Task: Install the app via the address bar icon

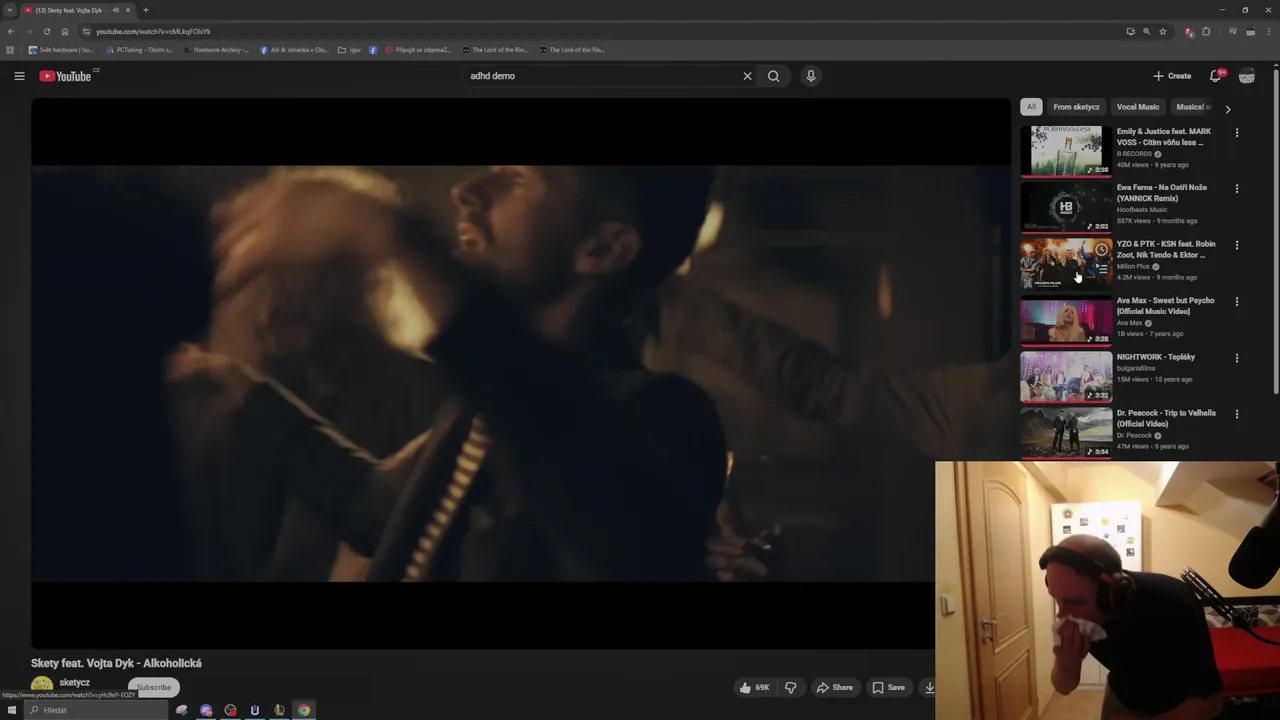Action: 1130,31
